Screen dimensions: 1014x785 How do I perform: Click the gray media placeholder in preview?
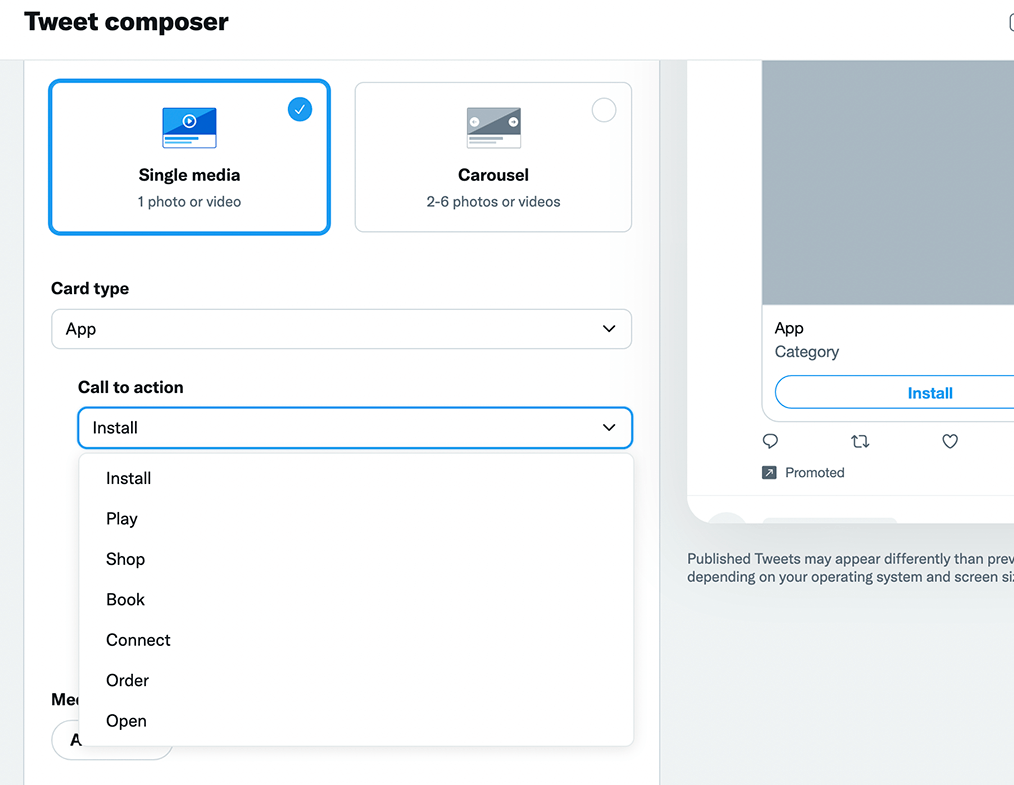(888, 182)
